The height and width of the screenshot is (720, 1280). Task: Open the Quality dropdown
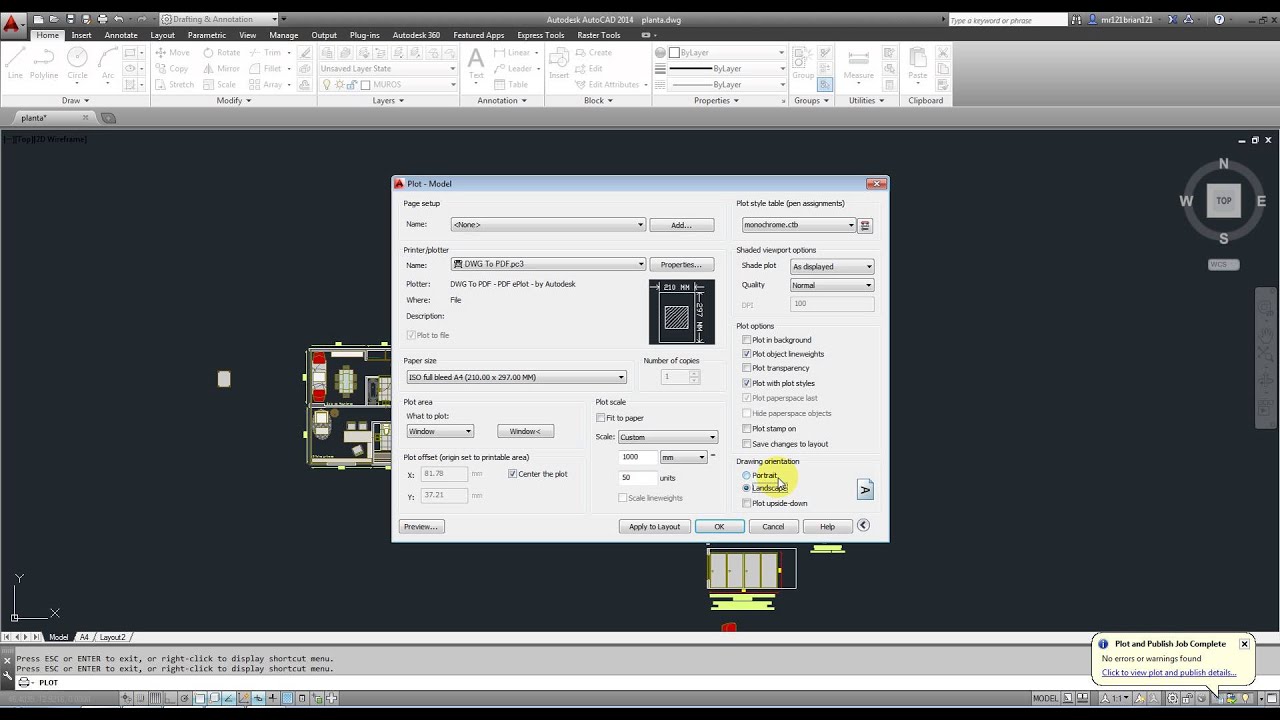tap(832, 285)
